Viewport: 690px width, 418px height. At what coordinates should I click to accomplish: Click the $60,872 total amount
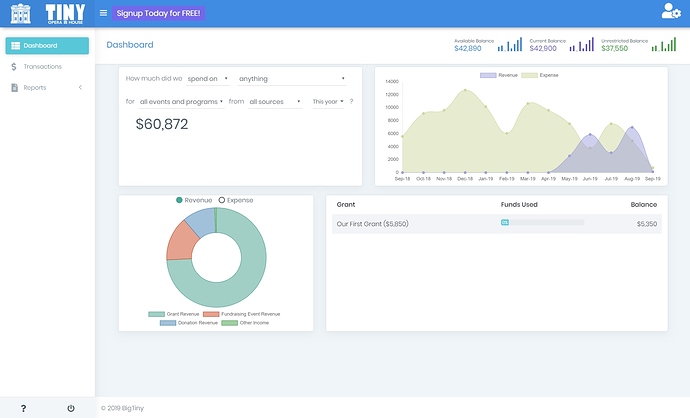tap(162, 124)
